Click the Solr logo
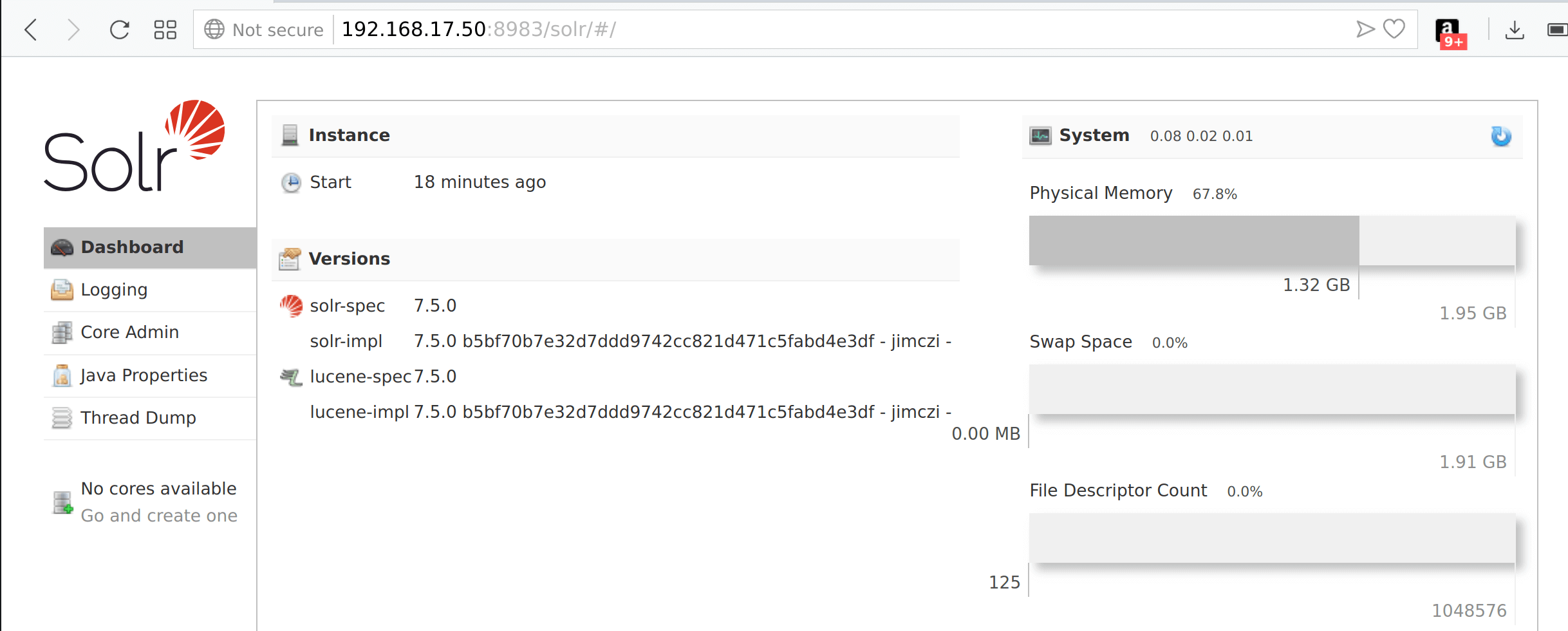 (135, 146)
